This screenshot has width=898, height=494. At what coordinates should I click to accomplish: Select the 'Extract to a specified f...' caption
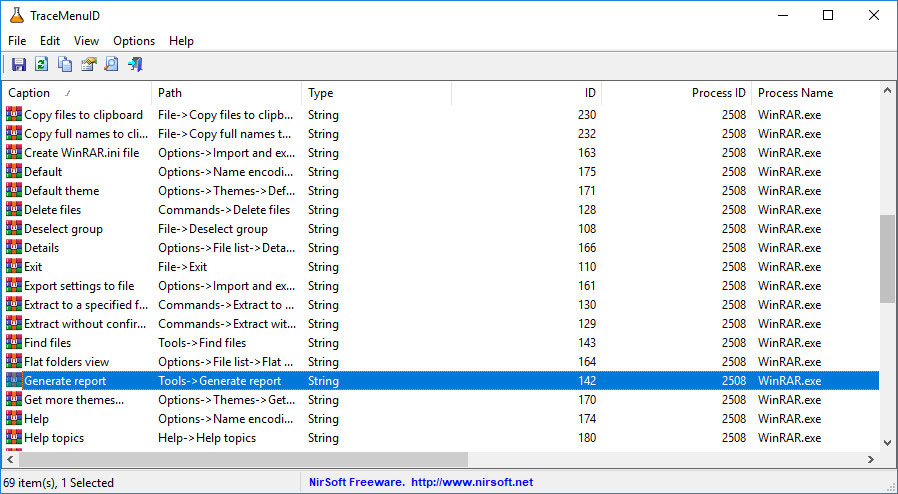click(x=86, y=305)
